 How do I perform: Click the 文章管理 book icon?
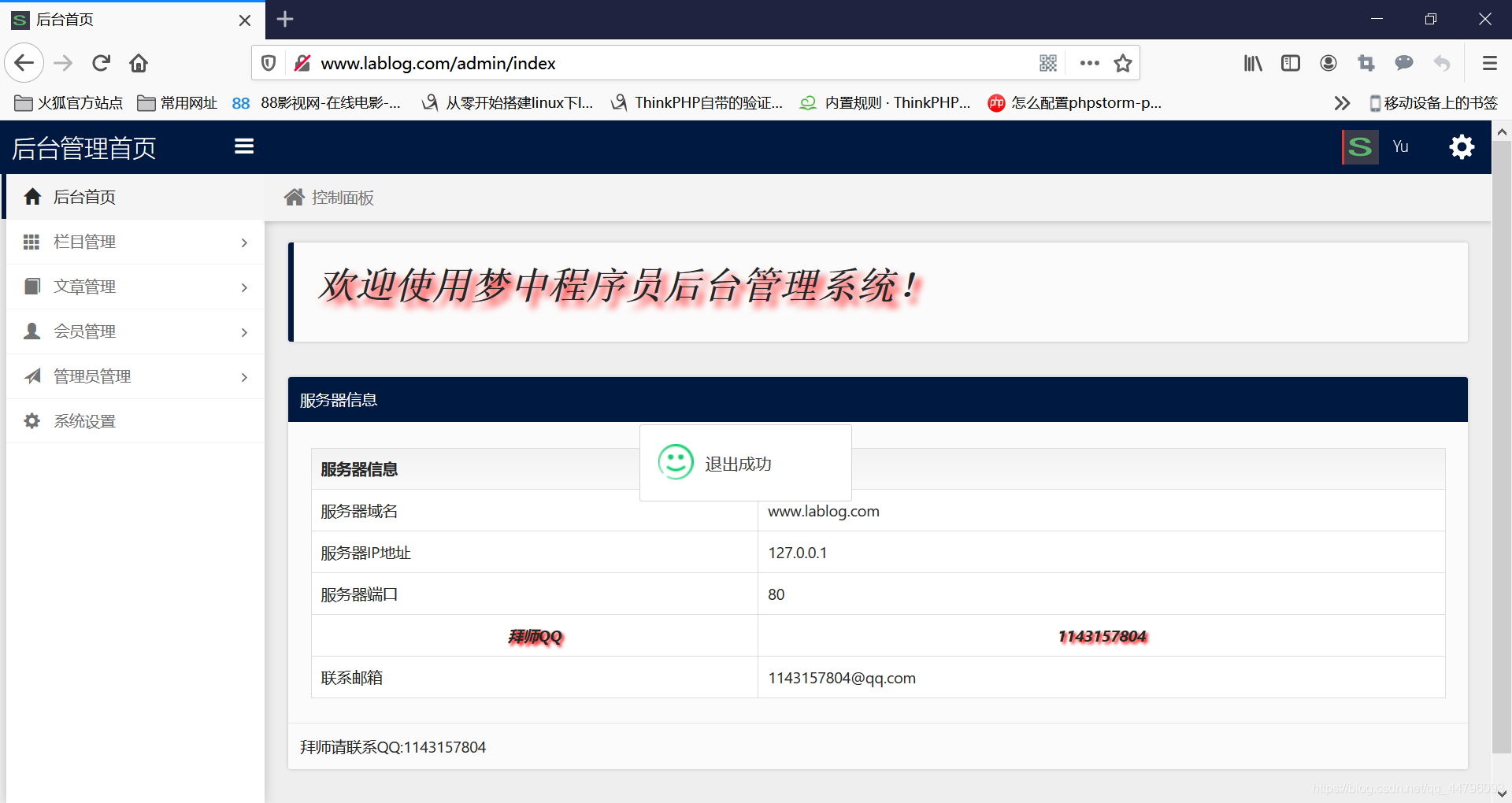[32, 286]
